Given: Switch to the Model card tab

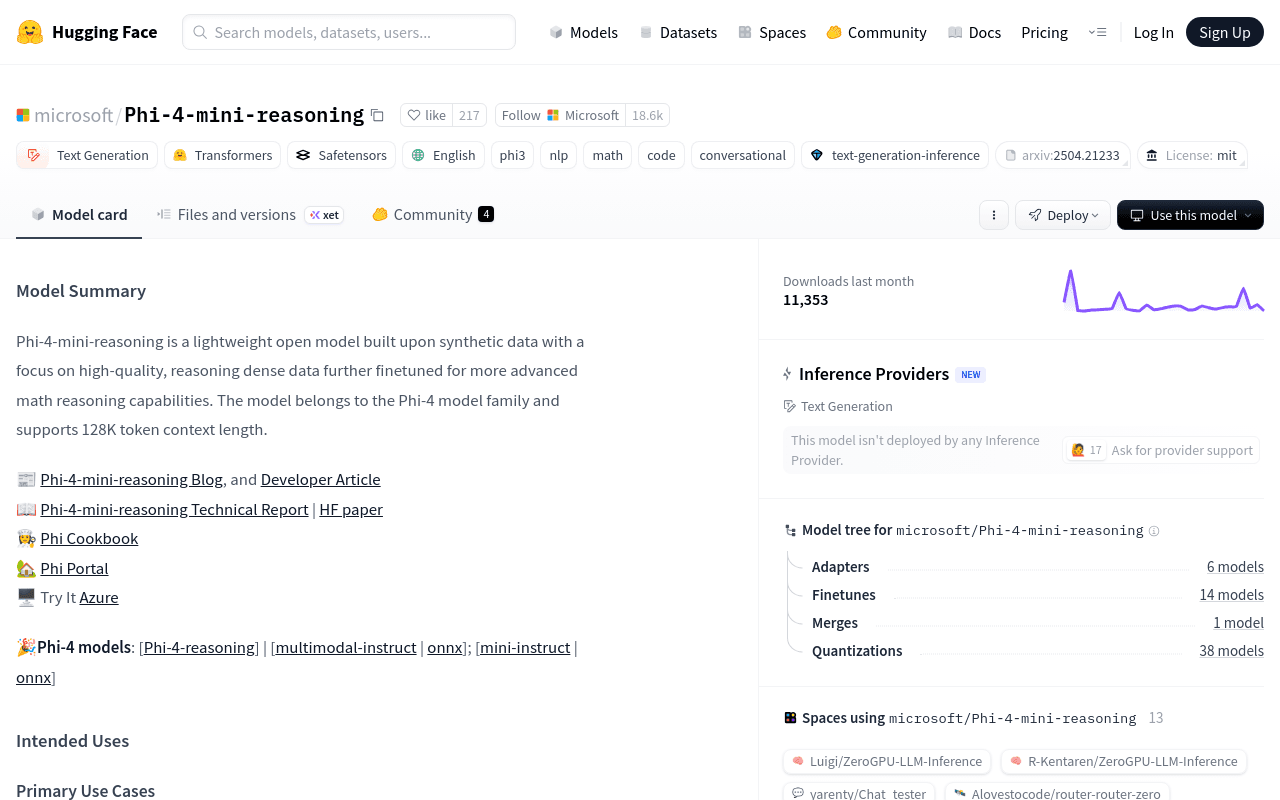Looking at the screenshot, I should tap(79, 214).
